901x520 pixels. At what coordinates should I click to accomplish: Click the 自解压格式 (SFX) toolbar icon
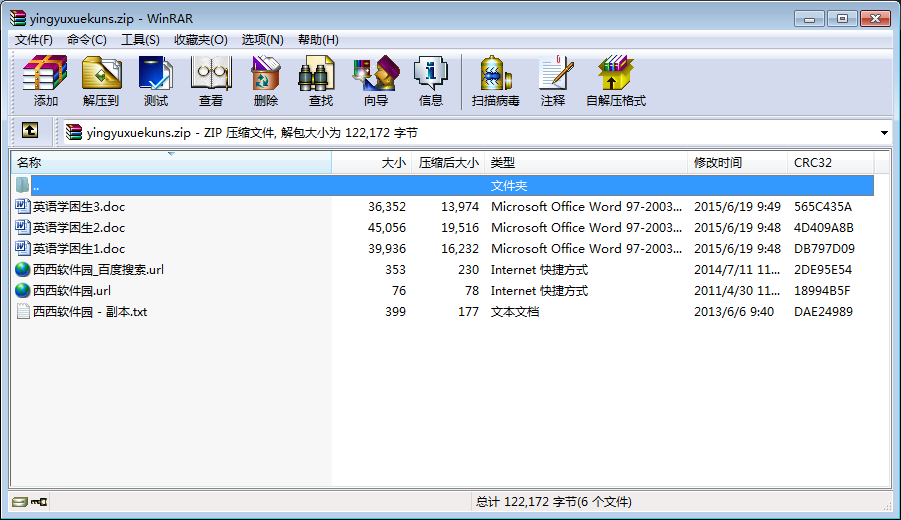tap(615, 74)
